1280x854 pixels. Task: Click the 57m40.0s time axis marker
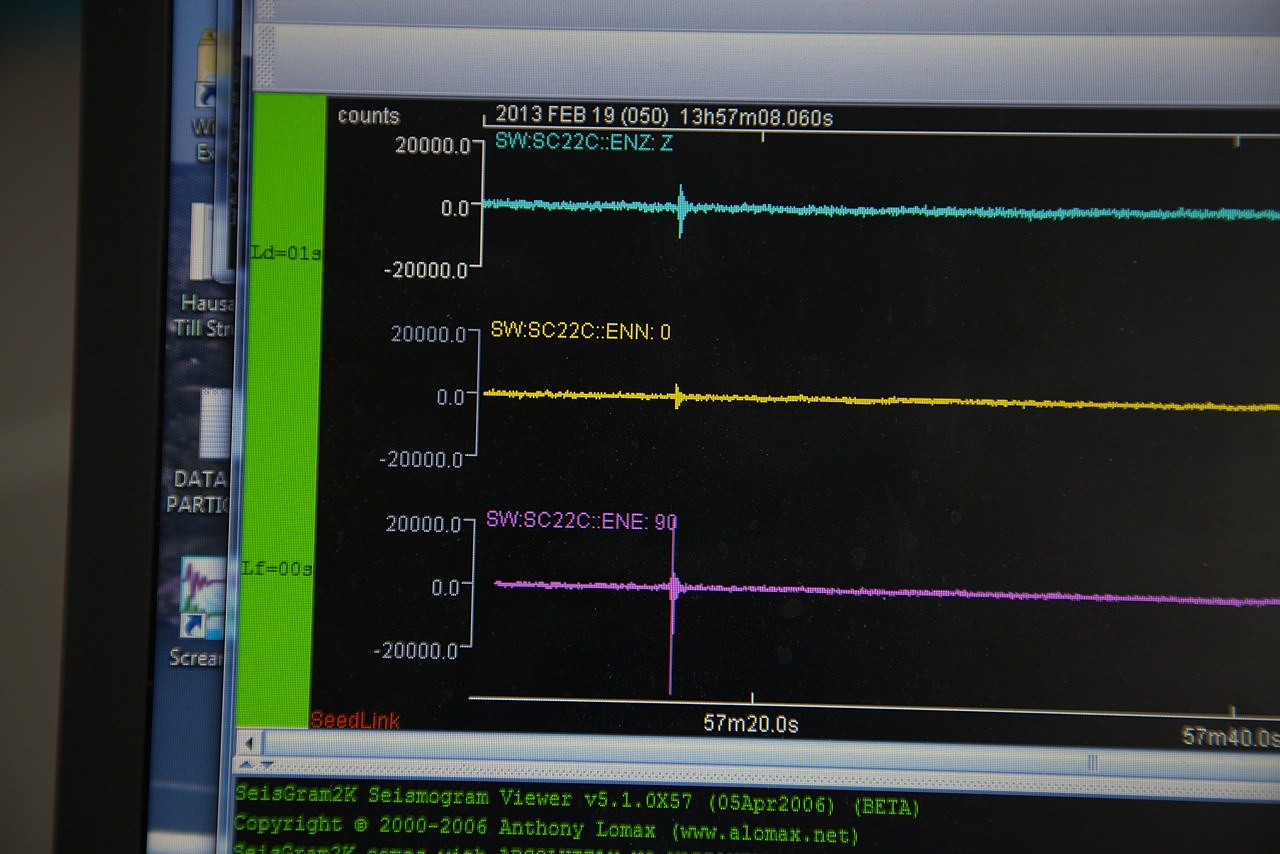[1230, 737]
